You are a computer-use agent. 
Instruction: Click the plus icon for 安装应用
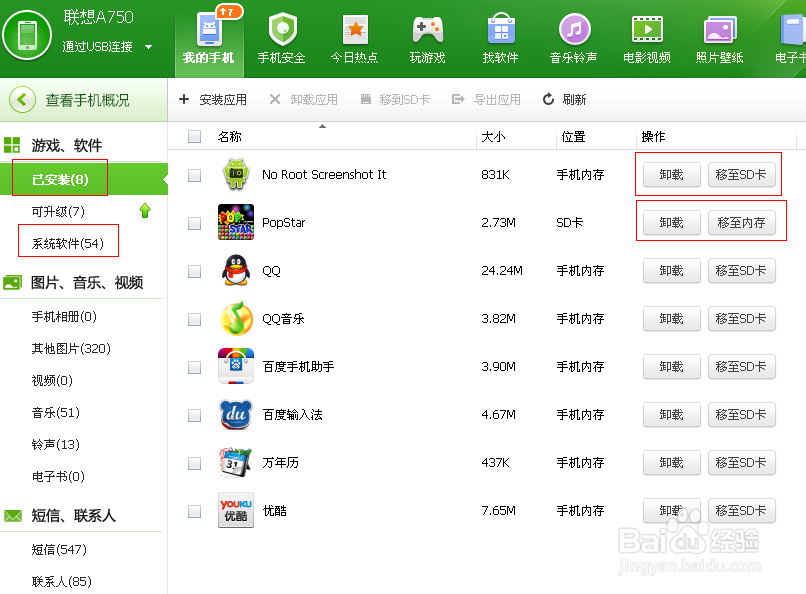click(184, 99)
